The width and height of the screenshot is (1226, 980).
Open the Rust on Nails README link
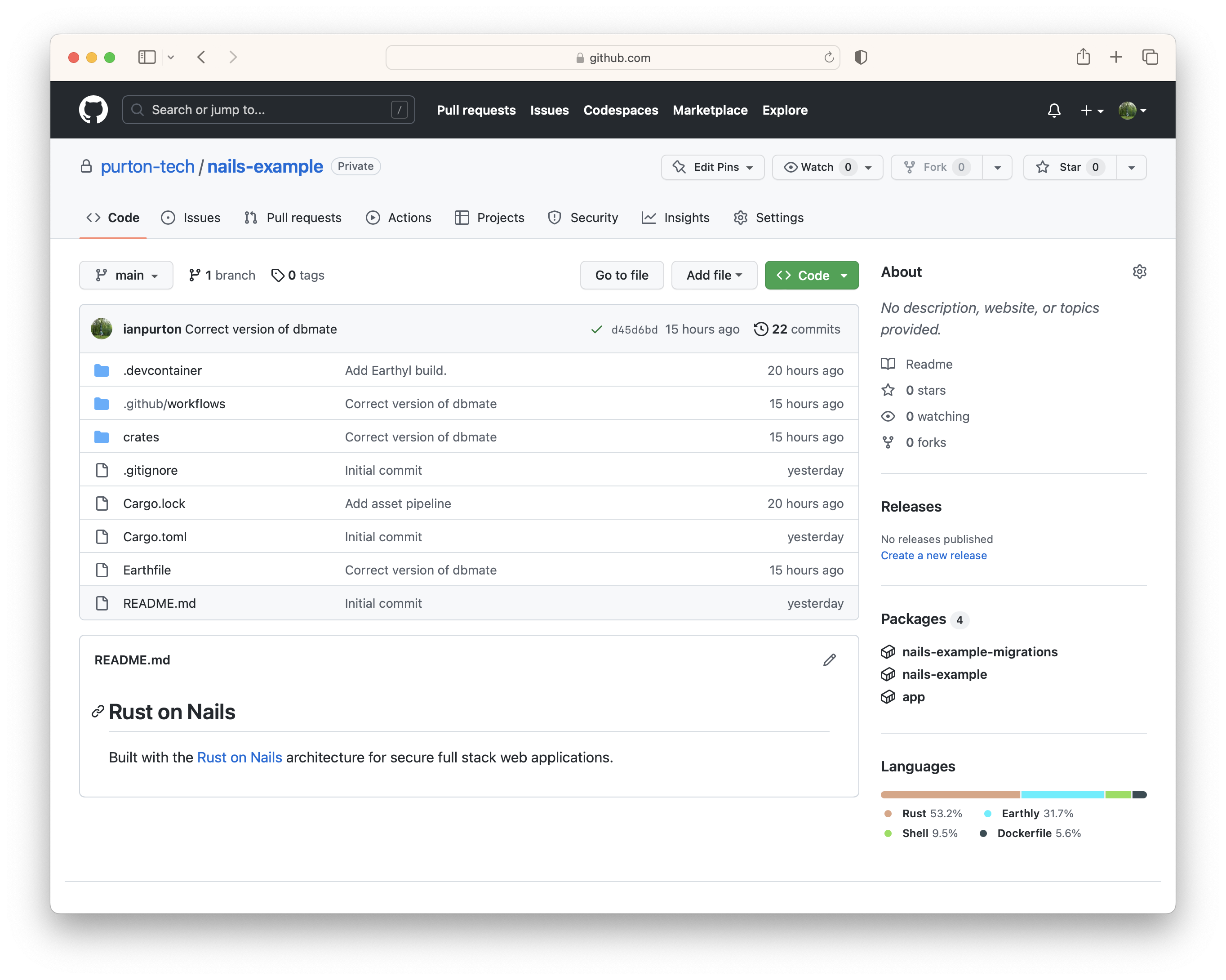coord(240,757)
